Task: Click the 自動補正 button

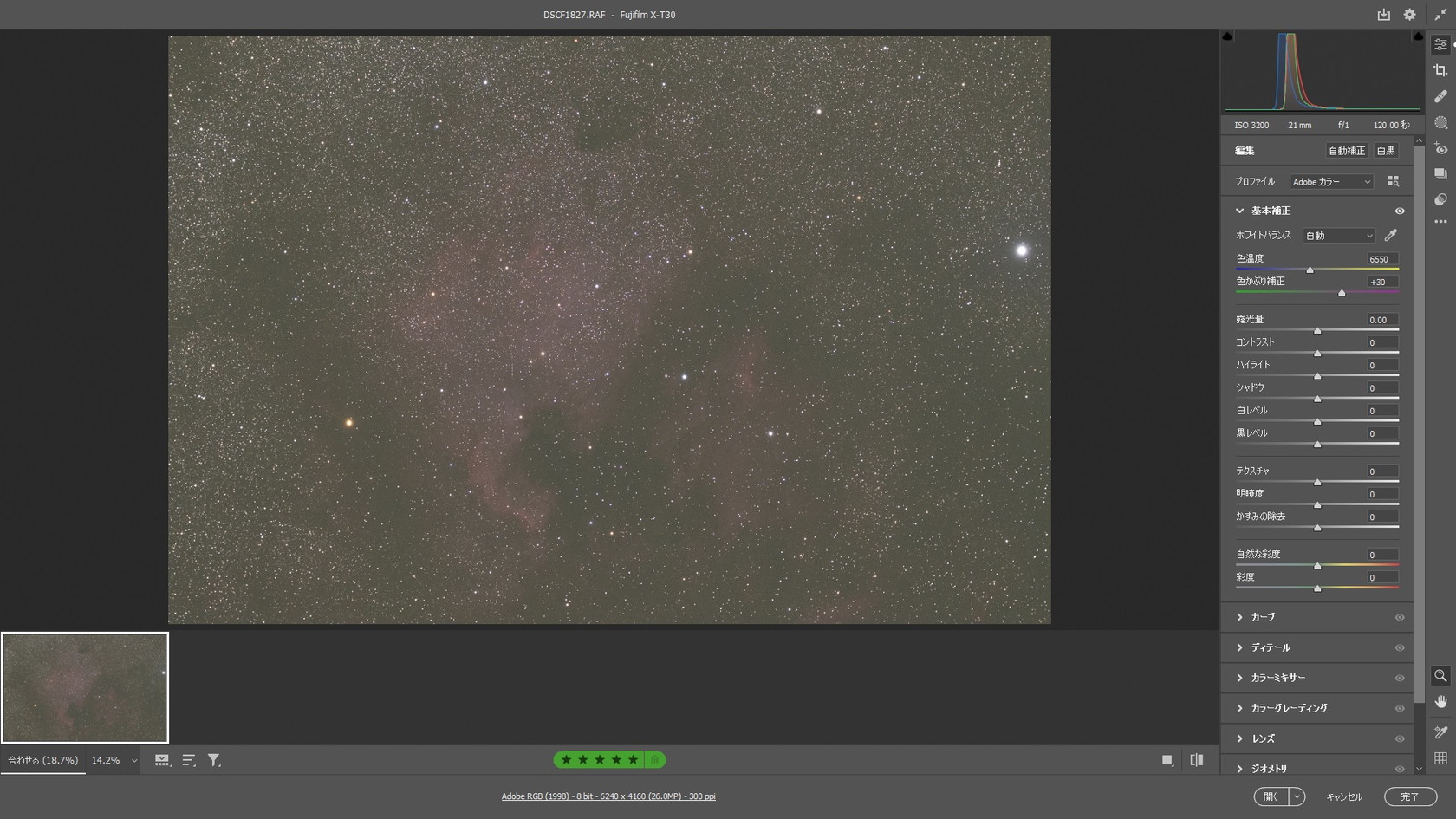Action: (1346, 151)
